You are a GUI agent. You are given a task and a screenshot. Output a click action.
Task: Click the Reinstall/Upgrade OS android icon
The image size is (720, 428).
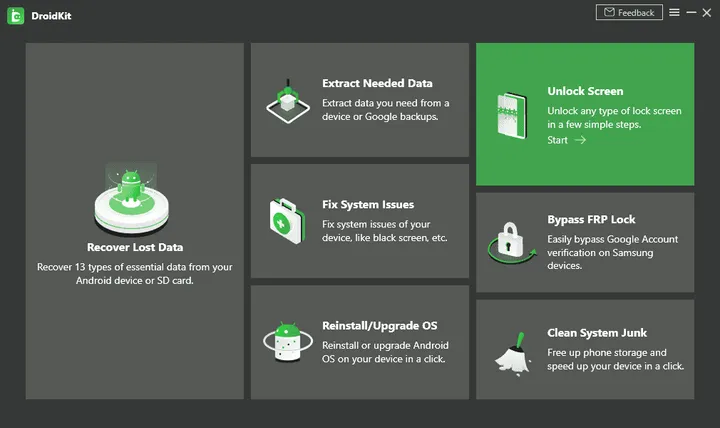(288, 341)
